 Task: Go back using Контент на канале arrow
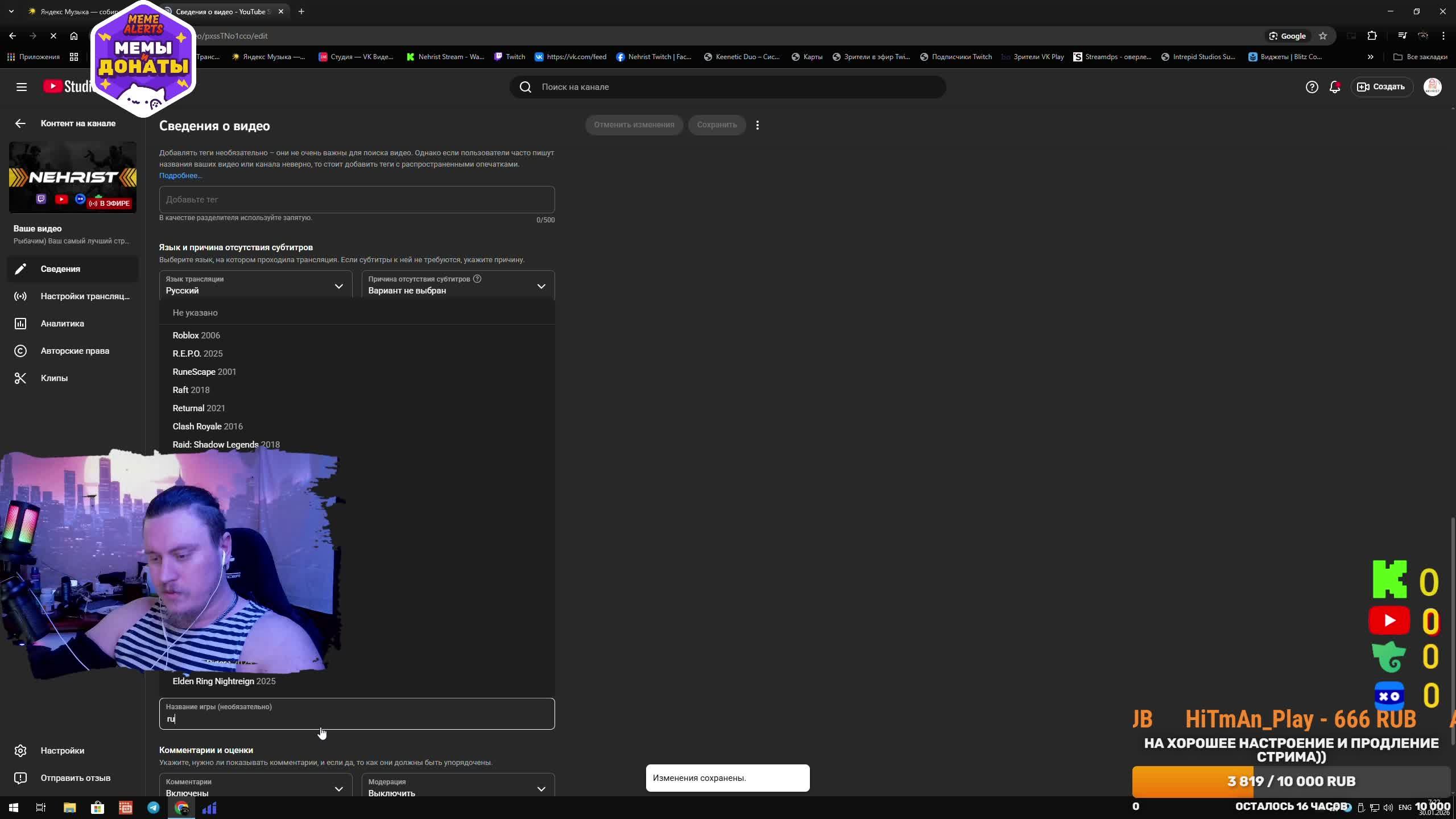click(x=20, y=123)
